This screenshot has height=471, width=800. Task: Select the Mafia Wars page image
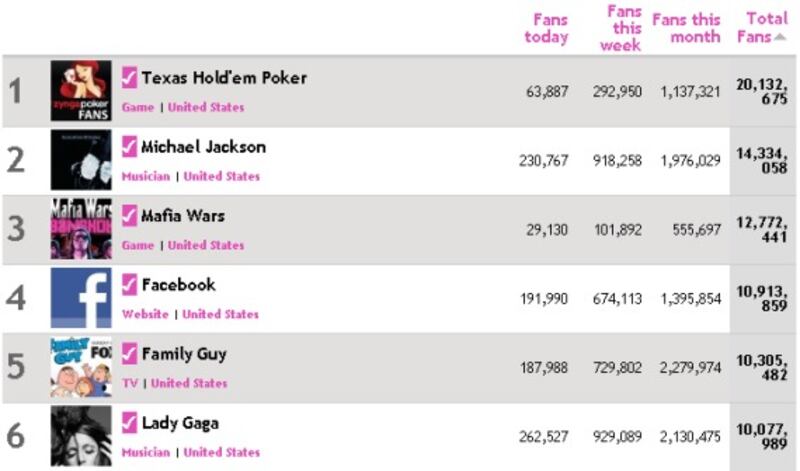point(81,229)
